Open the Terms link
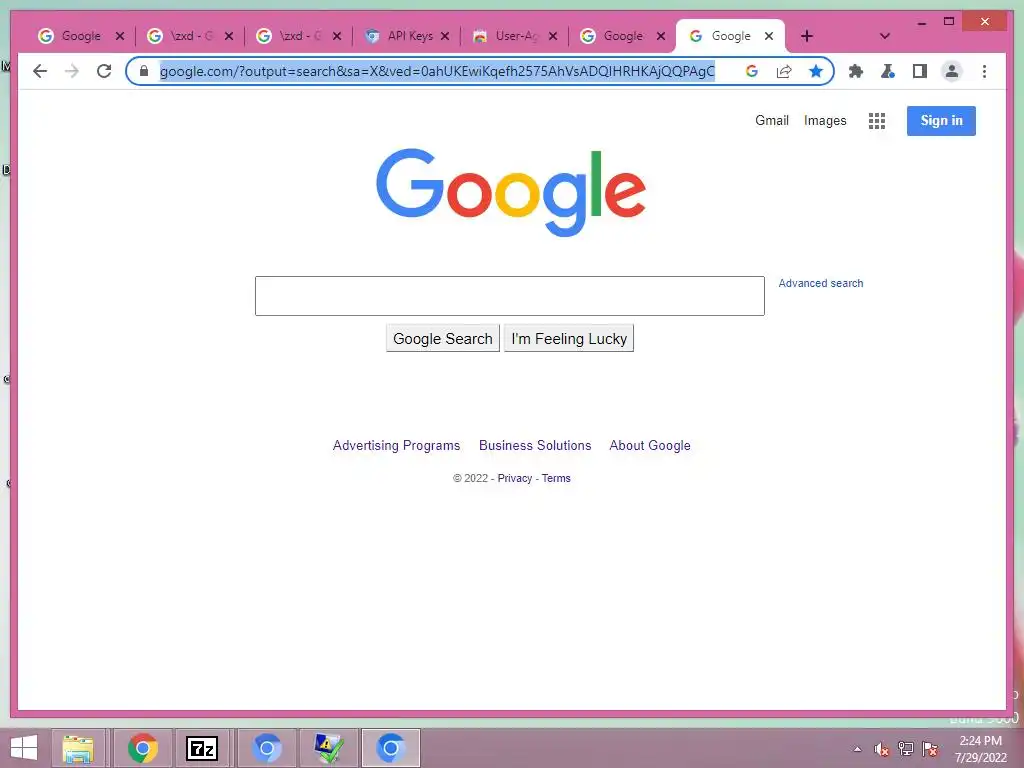This screenshot has height=768, width=1024. pyautogui.click(x=556, y=478)
